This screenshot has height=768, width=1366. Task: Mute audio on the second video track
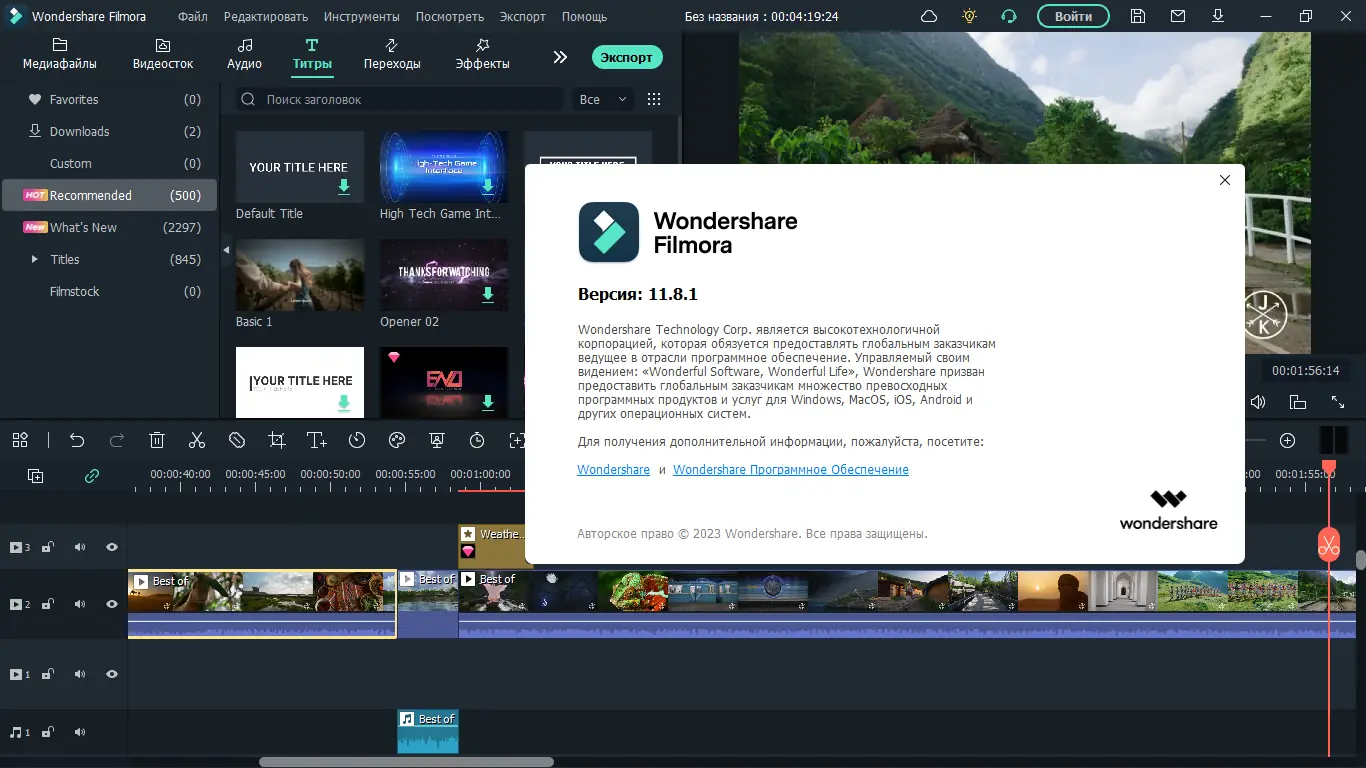tap(79, 604)
